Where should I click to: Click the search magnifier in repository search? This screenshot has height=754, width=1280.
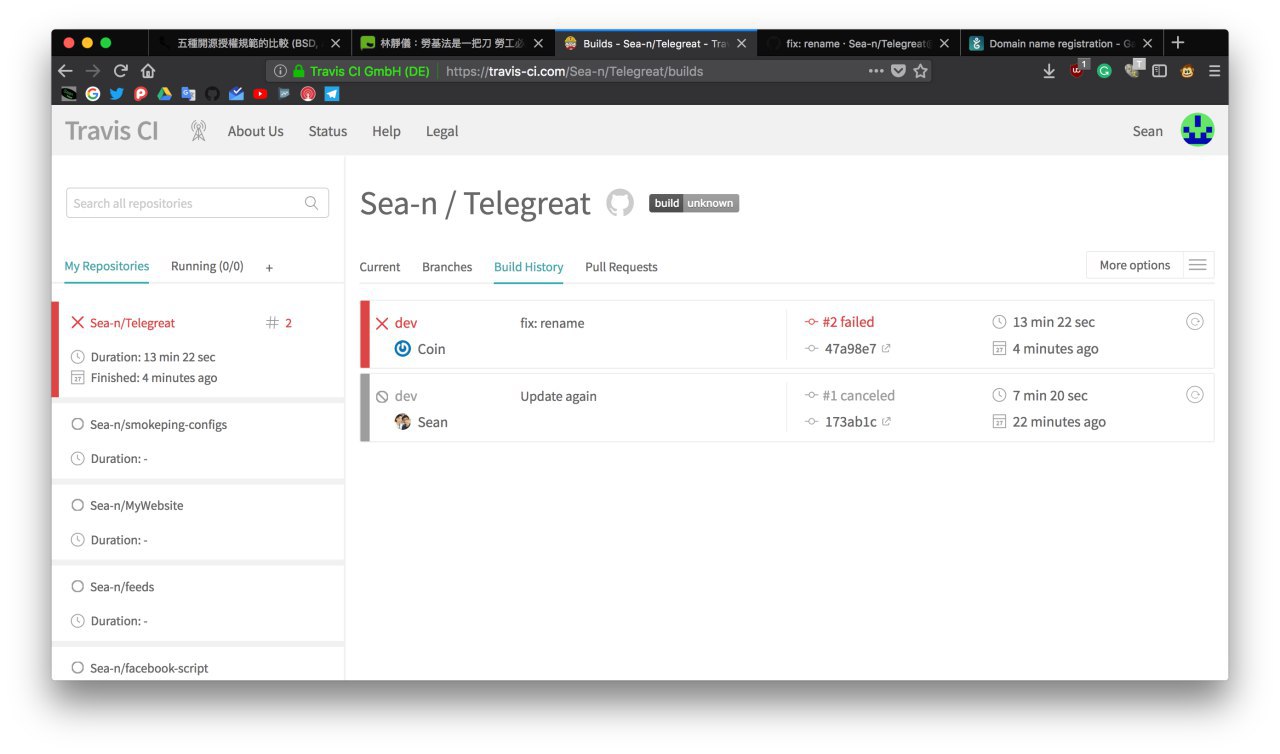[311, 202]
